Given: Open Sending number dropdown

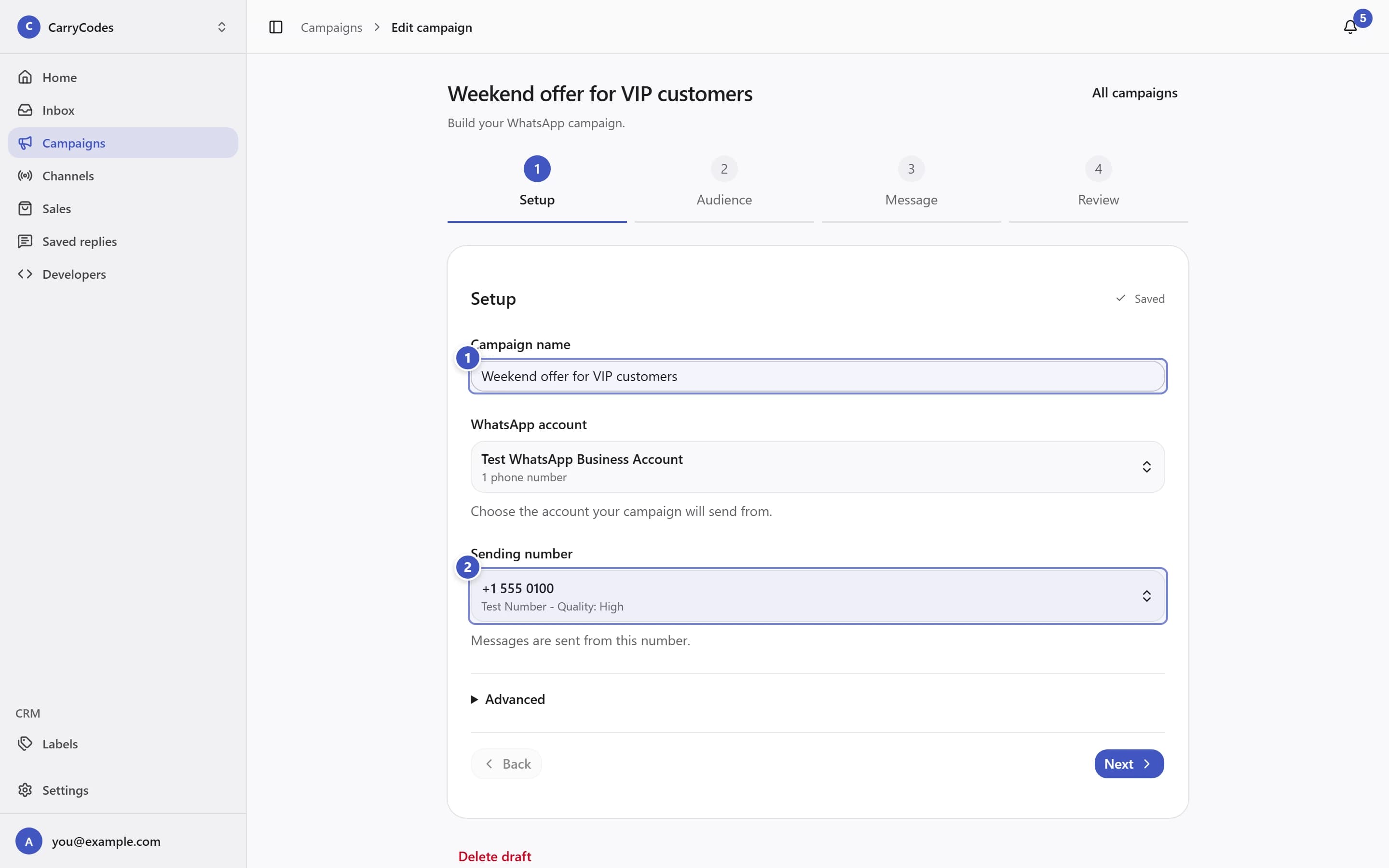Looking at the screenshot, I should click(817, 596).
